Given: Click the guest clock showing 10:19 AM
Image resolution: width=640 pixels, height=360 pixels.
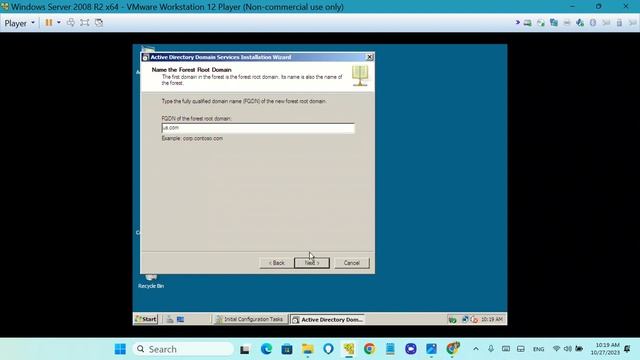Looking at the screenshot, I should tap(492, 319).
